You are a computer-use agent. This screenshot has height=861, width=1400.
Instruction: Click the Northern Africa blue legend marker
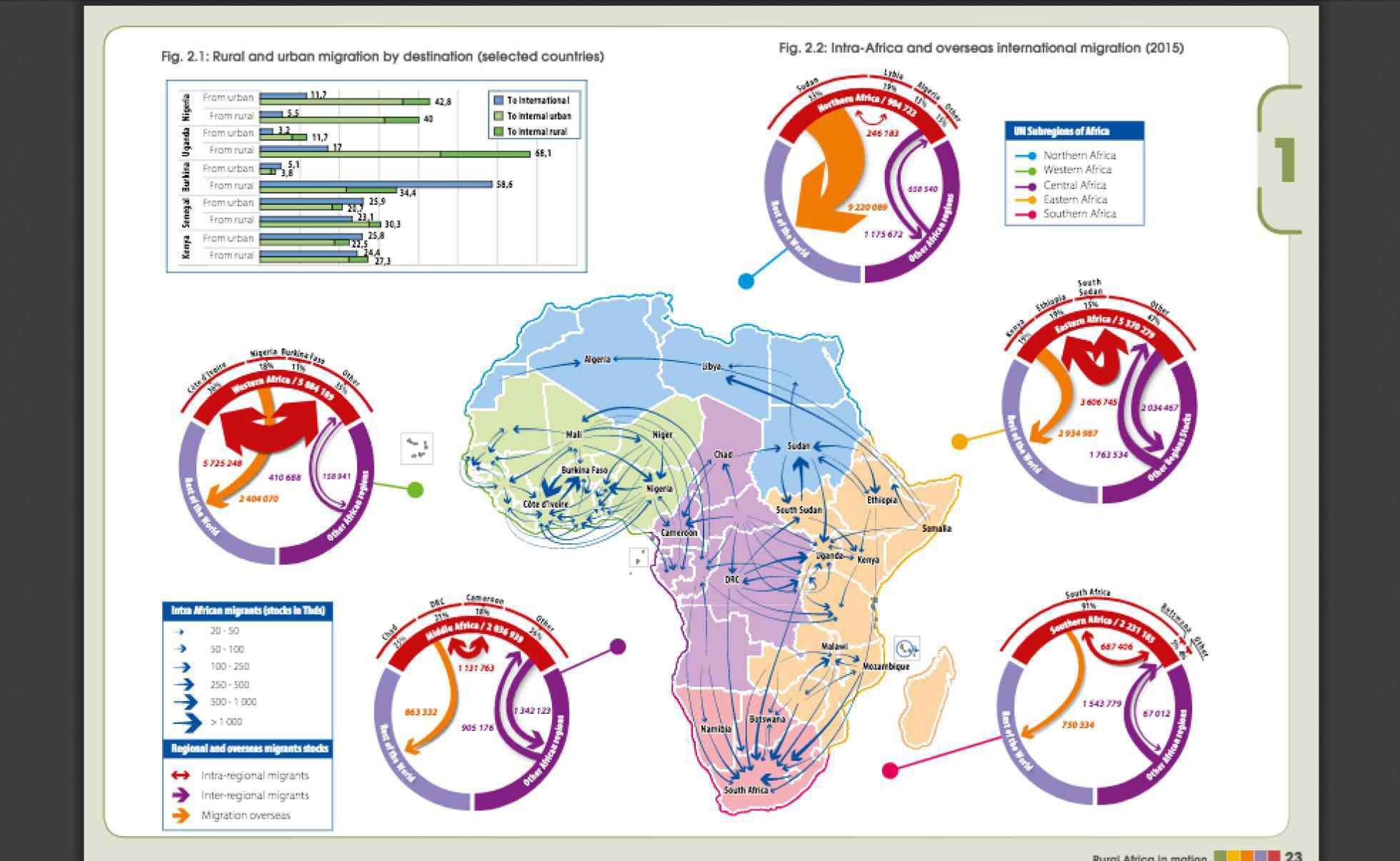click(x=1025, y=156)
